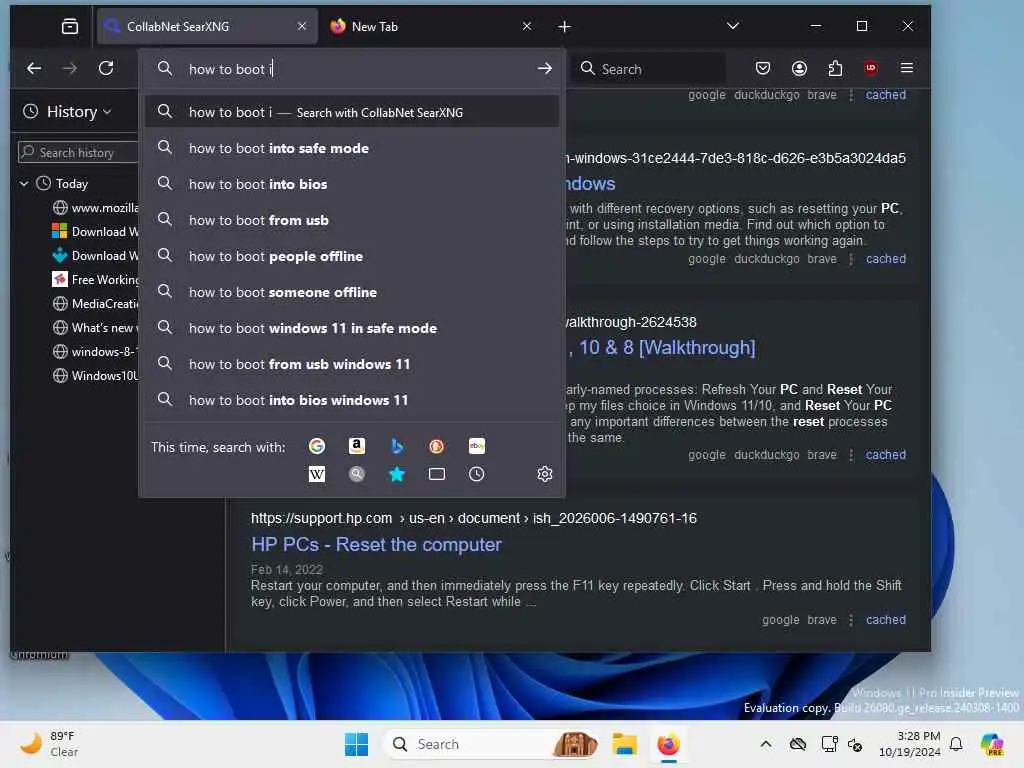
Task: Open cached link of Walkthrough result
Action: (886, 455)
